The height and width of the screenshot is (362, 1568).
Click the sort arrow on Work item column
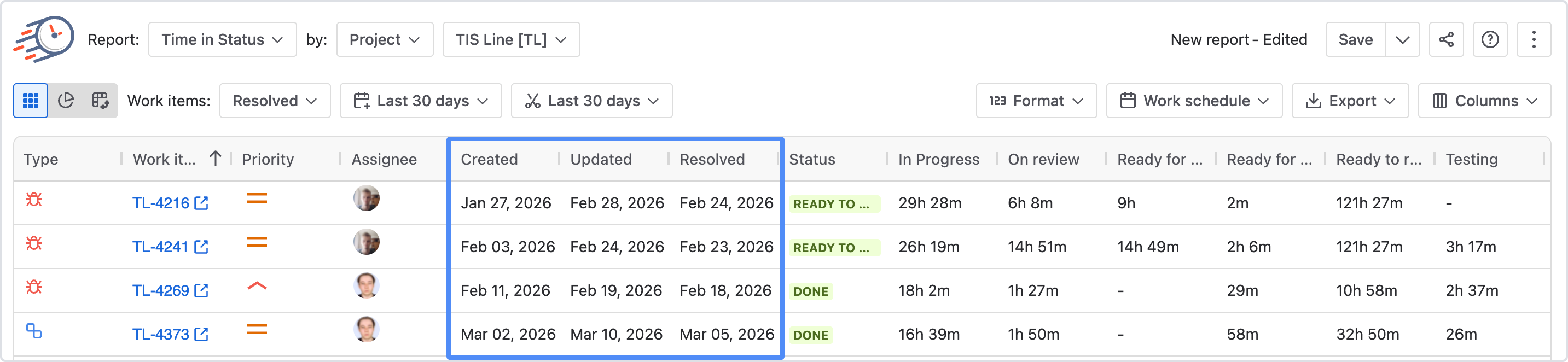click(215, 159)
